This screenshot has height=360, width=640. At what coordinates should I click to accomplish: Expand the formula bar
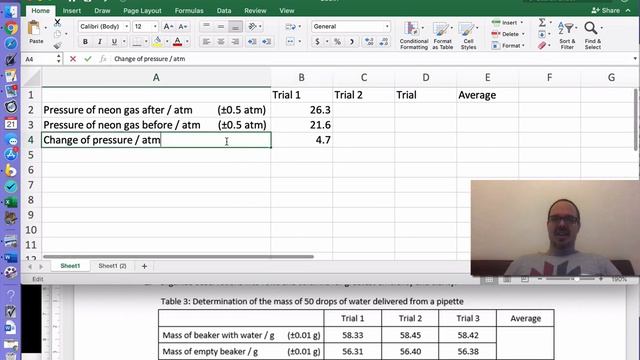pyautogui.click(x=635, y=59)
